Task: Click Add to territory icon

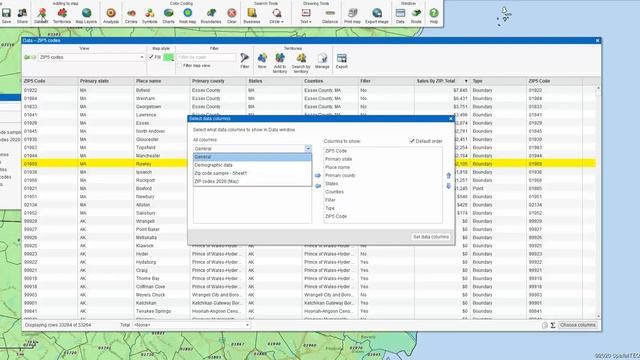Action: (280, 62)
